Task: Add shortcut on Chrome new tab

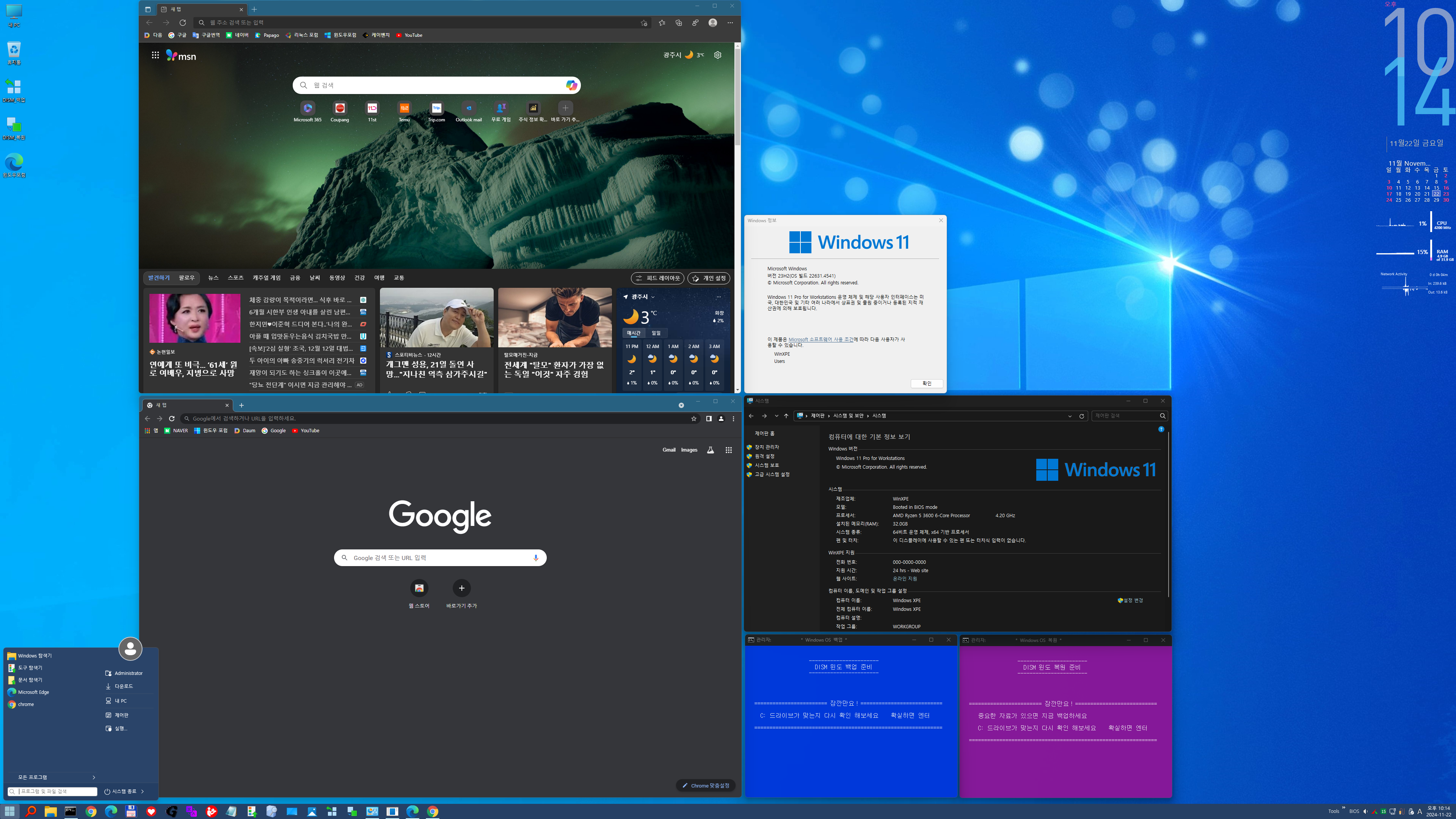Action: [x=462, y=593]
